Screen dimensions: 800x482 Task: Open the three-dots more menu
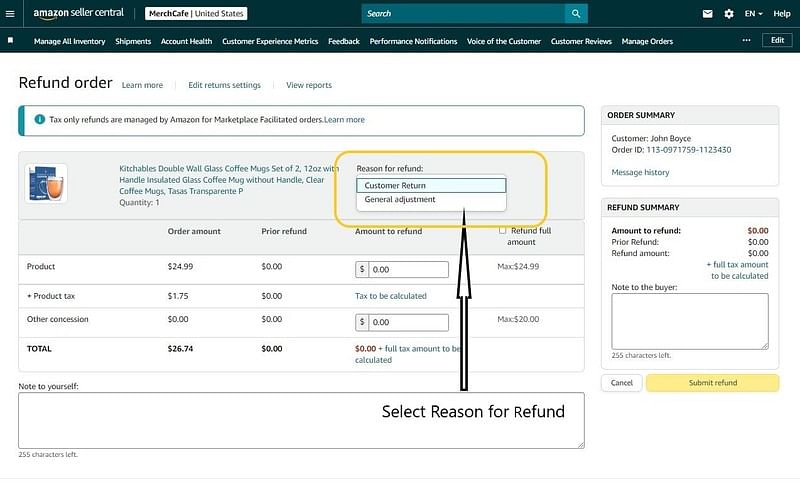click(746, 40)
